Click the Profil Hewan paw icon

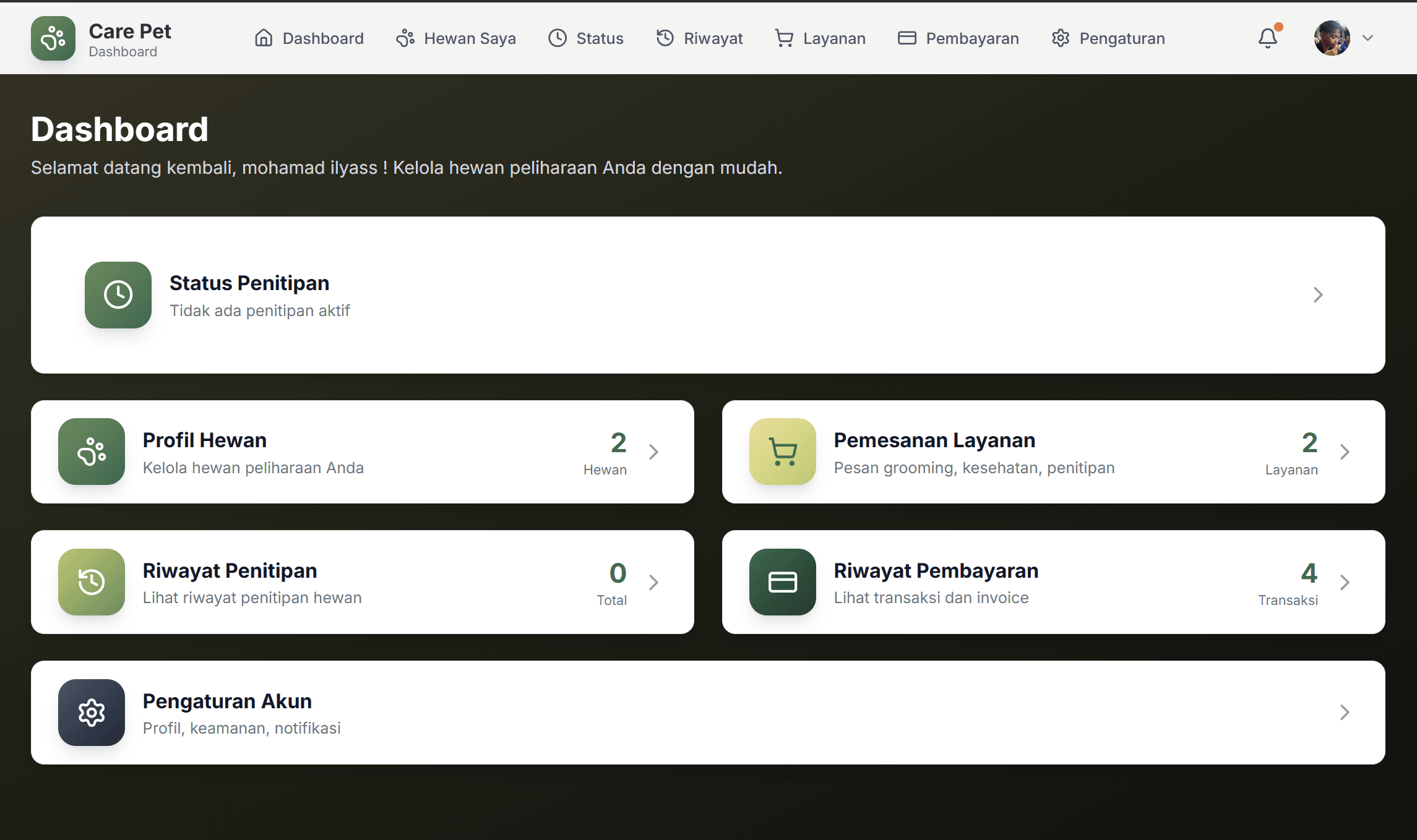92,452
